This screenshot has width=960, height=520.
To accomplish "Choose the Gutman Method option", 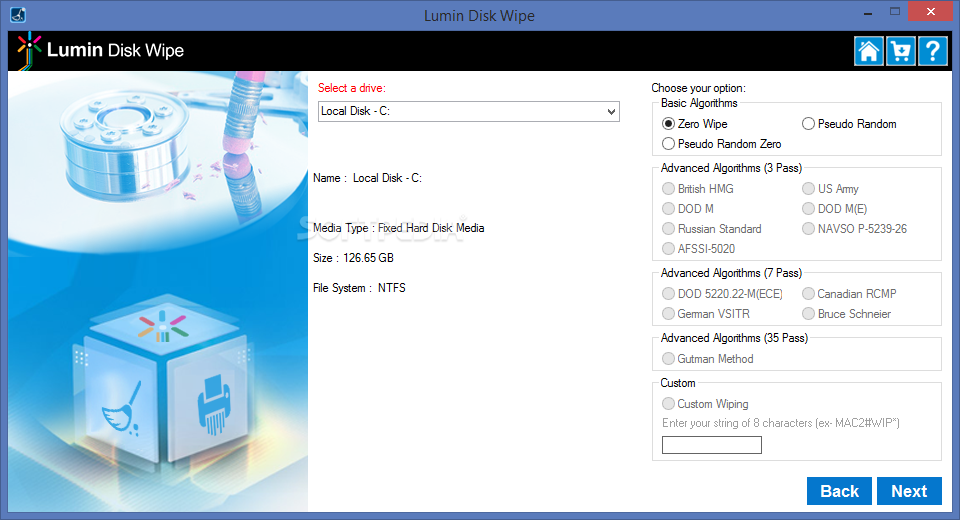I will click(x=708, y=359).
